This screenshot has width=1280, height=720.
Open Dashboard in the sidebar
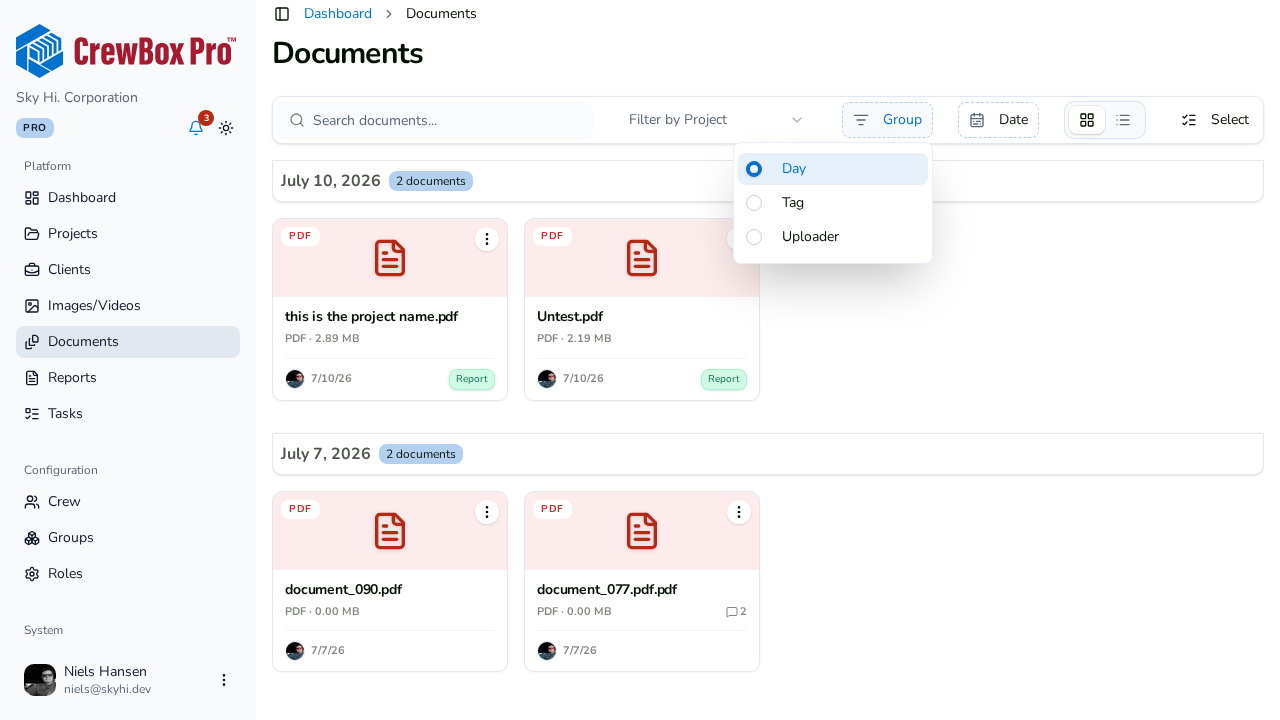point(128,198)
